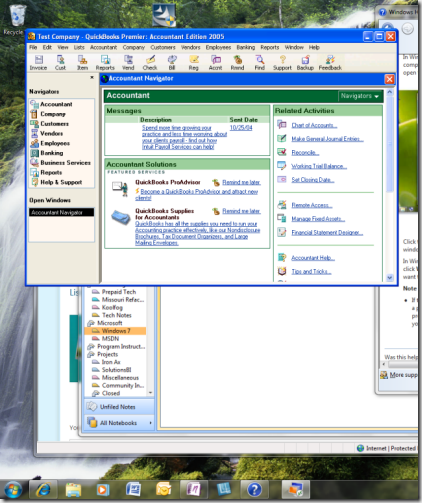This screenshot has width=422, height=503.
Task: Select Windows 7 section in OneNote
Action: click(115, 331)
